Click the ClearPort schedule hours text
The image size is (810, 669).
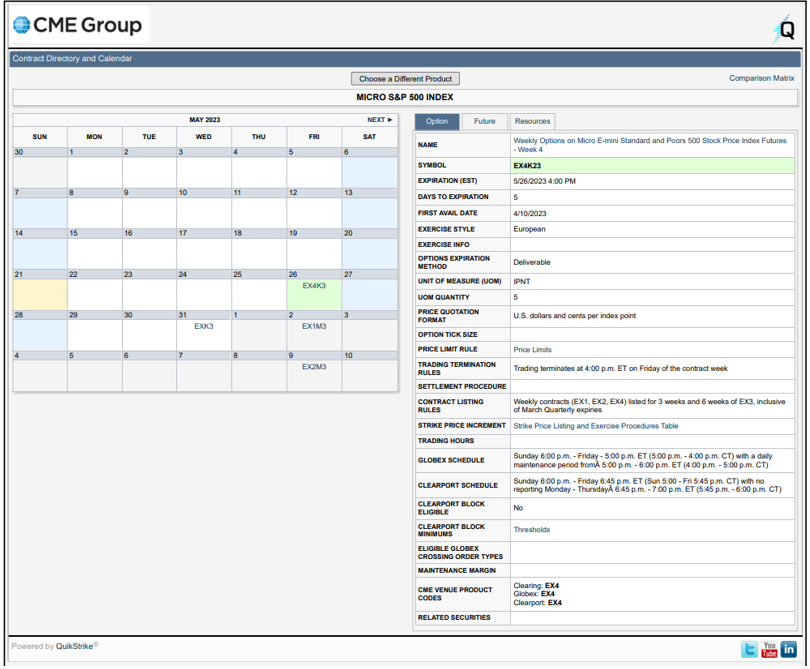[647, 485]
